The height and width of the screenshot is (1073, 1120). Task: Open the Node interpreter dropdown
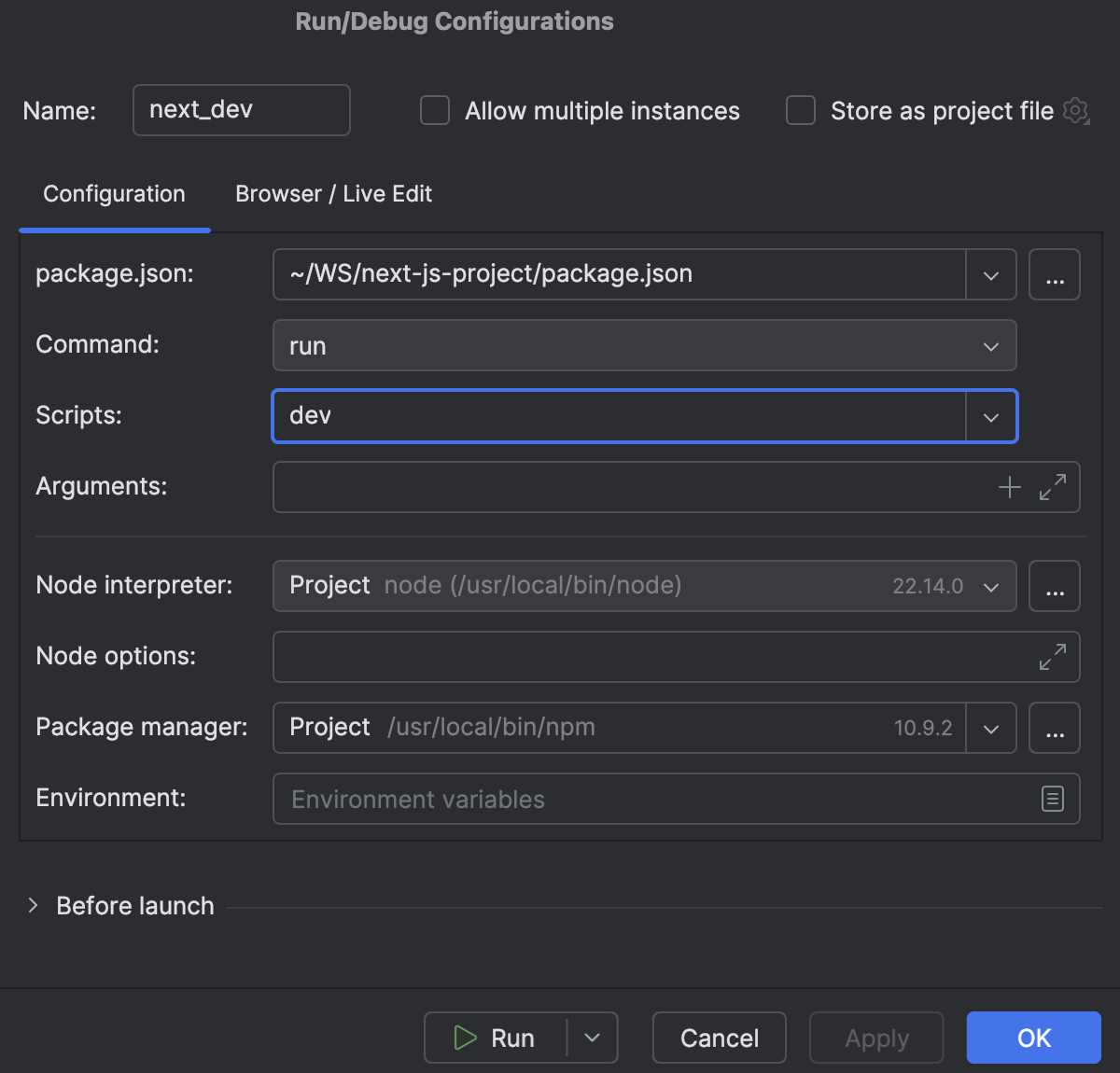[x=990, y=586]
